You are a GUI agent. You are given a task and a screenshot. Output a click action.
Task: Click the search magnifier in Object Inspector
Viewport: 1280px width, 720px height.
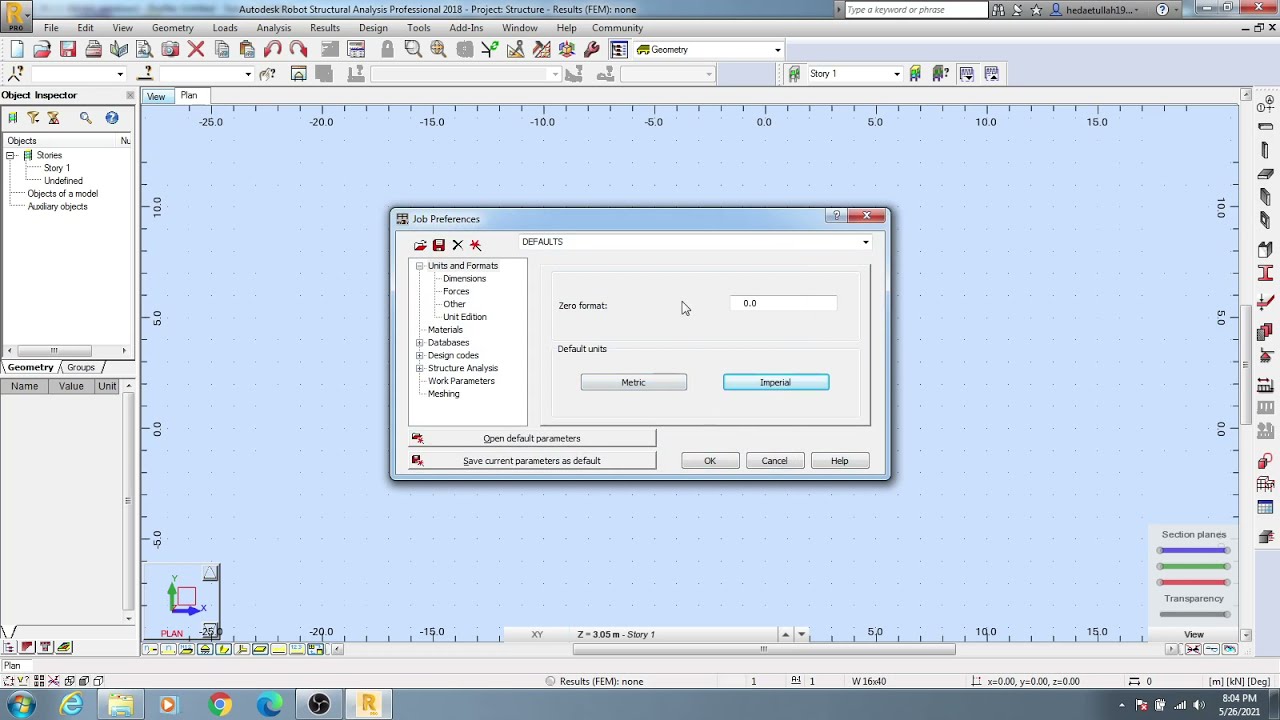click(85, 118)
